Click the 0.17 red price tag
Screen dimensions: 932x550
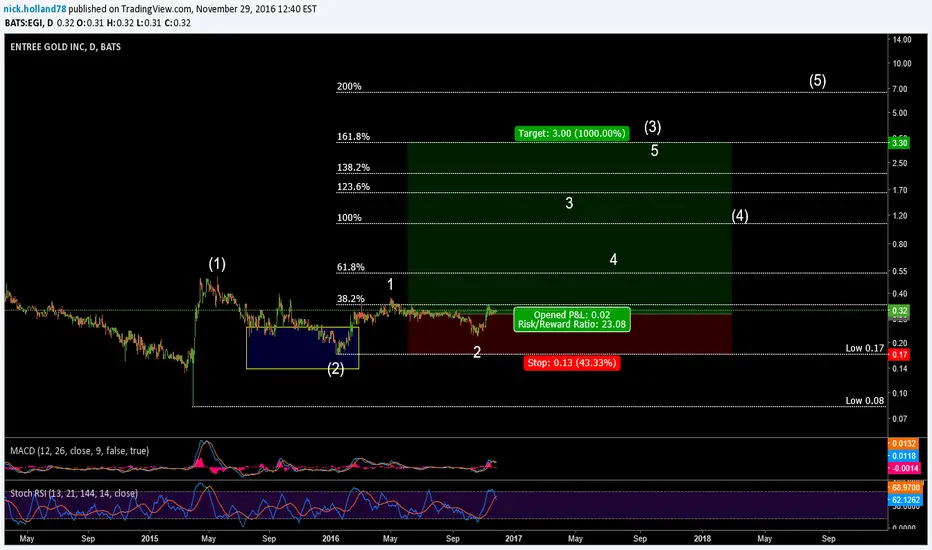pyautogui.click(x=899, y=355)
